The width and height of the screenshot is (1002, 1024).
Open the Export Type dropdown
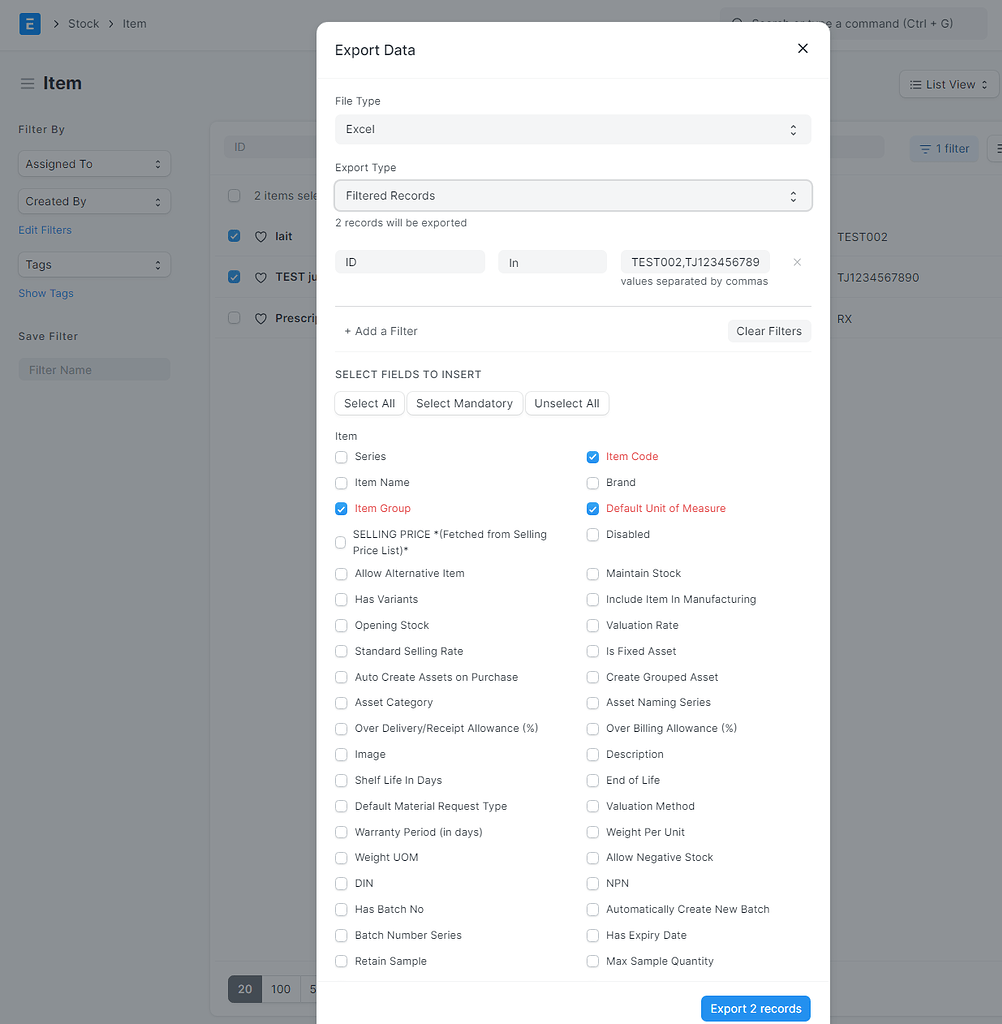click(x=572, y=195)
